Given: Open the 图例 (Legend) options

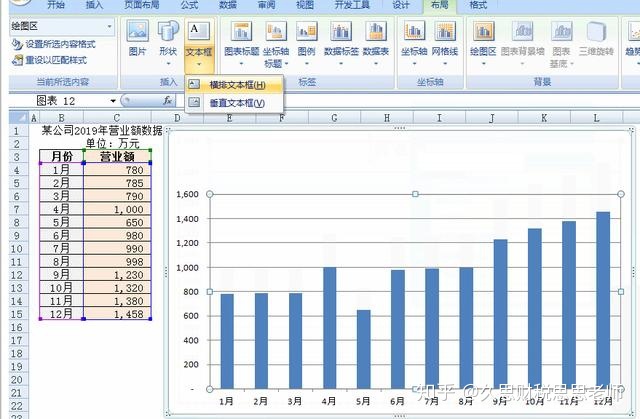Looking at the screenshot, I should click(x=307, y=43).
